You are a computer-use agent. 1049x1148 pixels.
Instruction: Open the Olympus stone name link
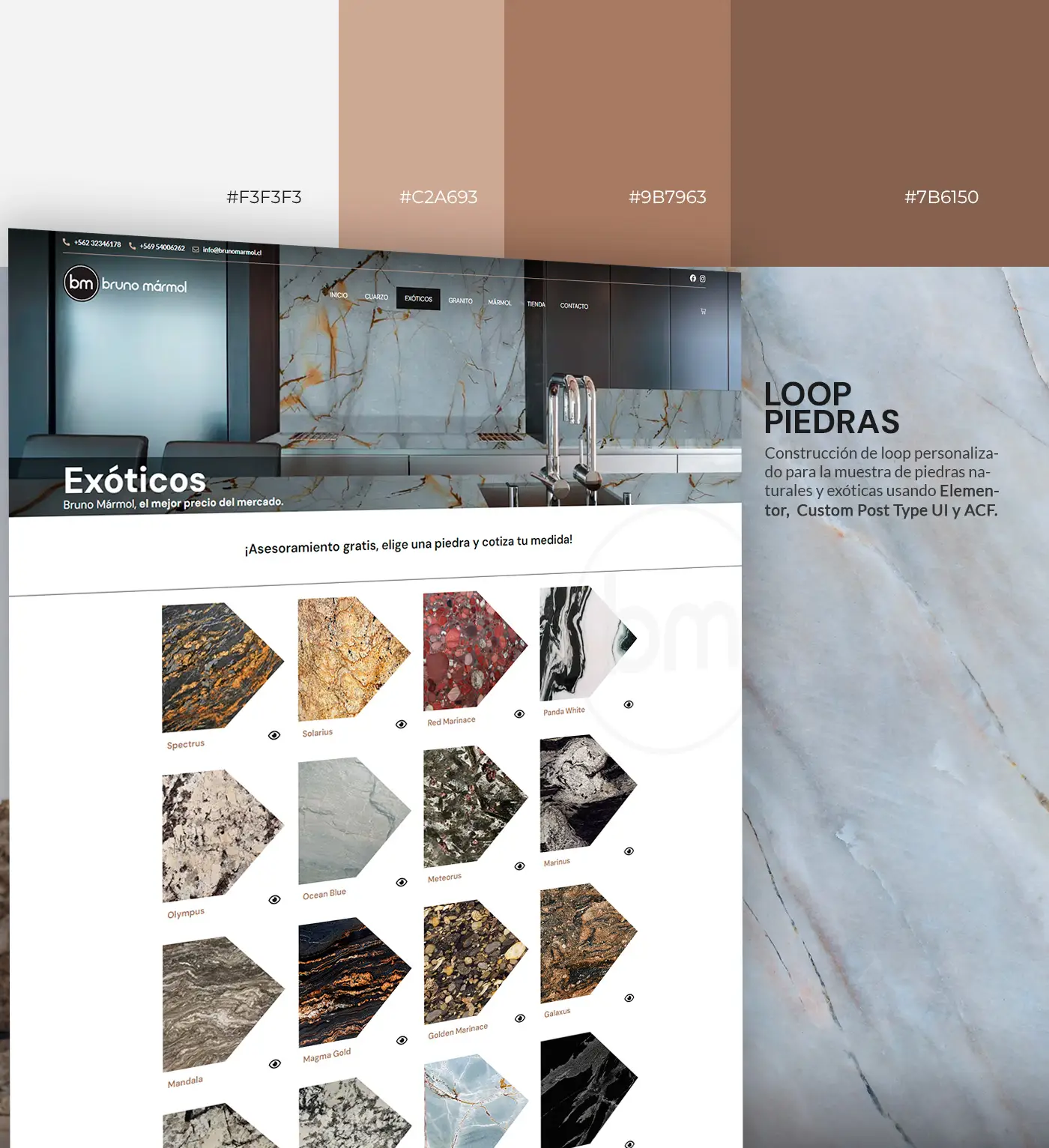pos(186,913)
